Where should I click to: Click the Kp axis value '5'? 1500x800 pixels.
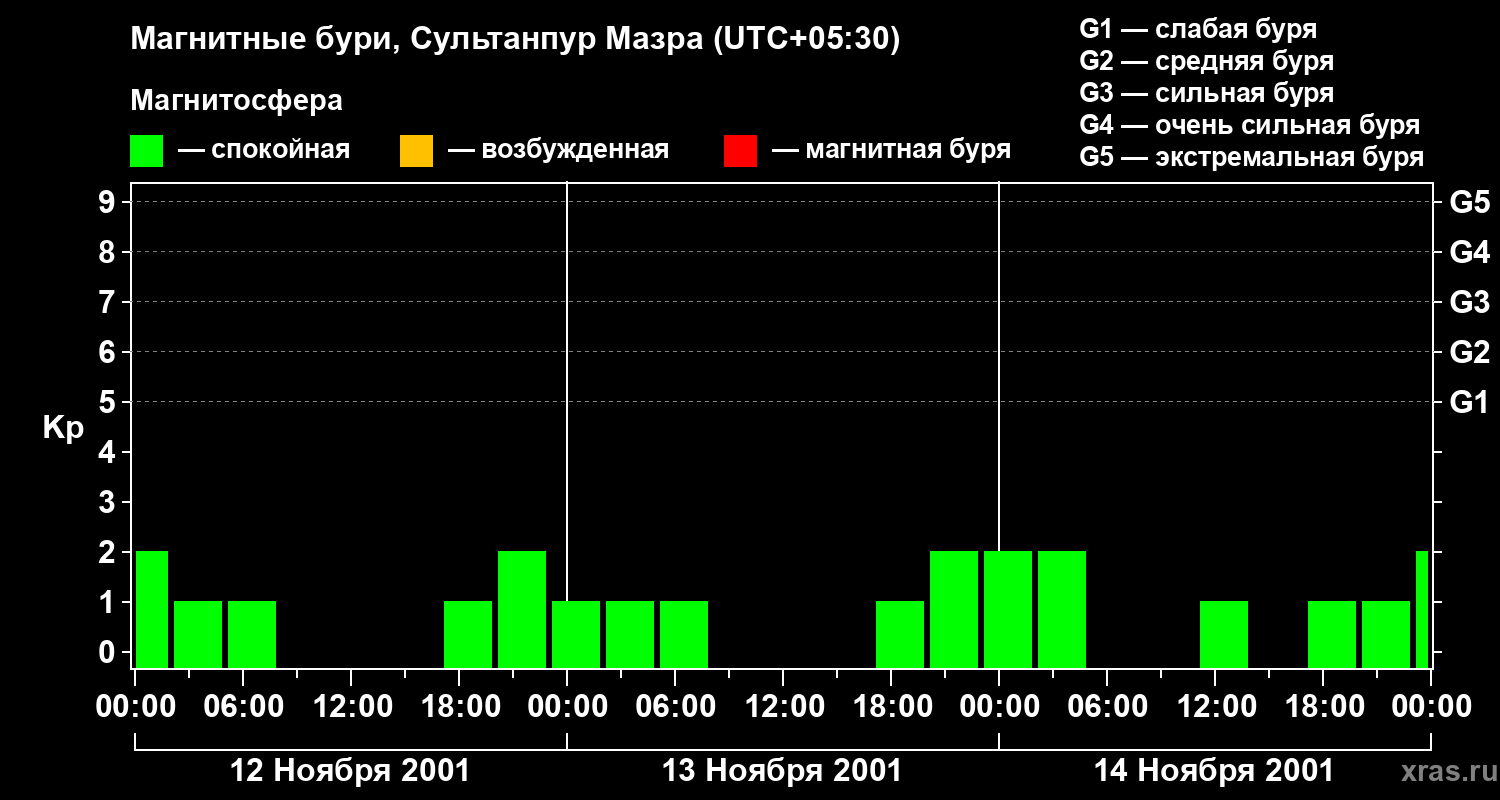(x=109, y=402)
